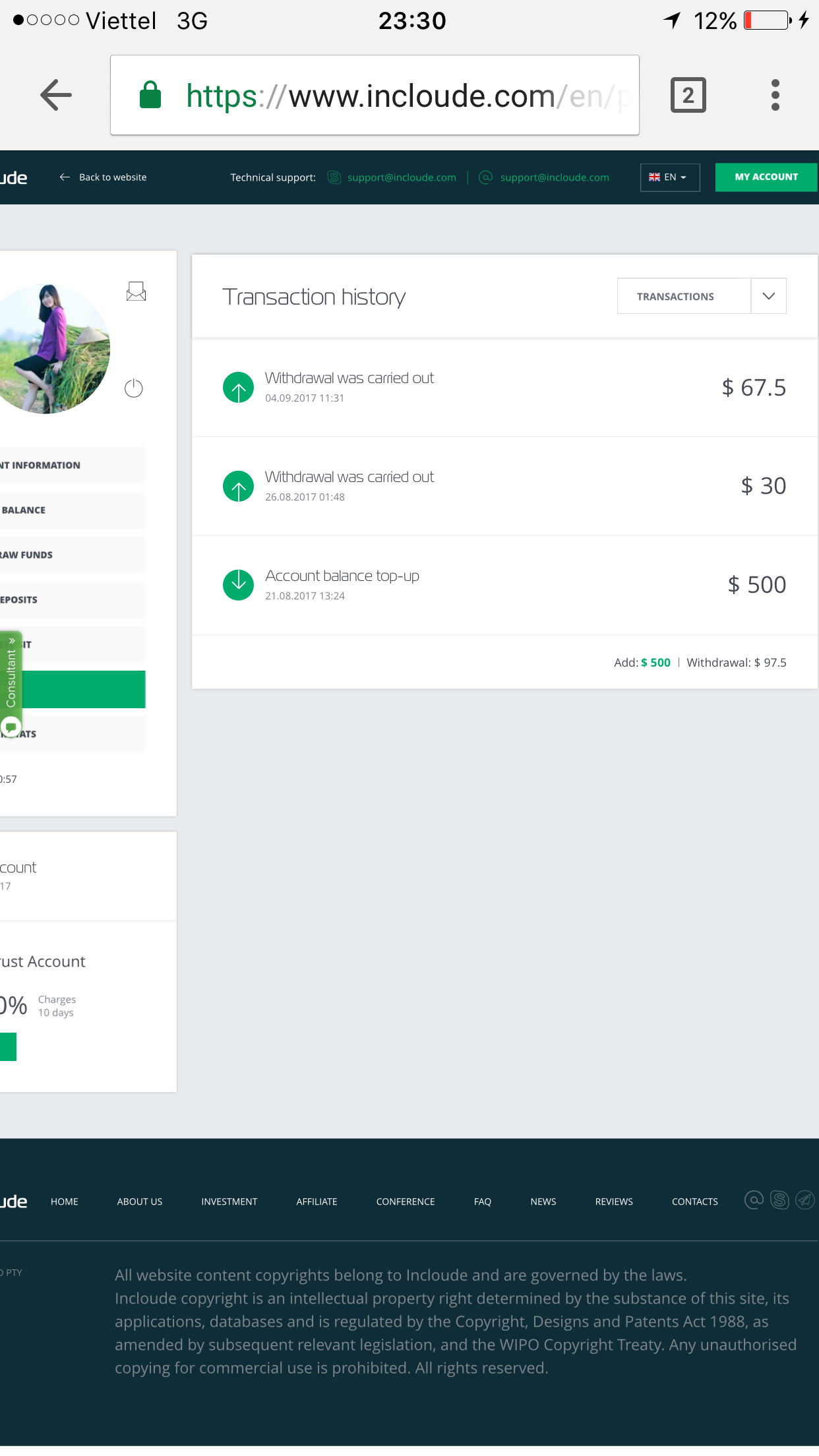Open the EN language dropdown
This screenshot has width=819, height=1456.
(669, 177)
